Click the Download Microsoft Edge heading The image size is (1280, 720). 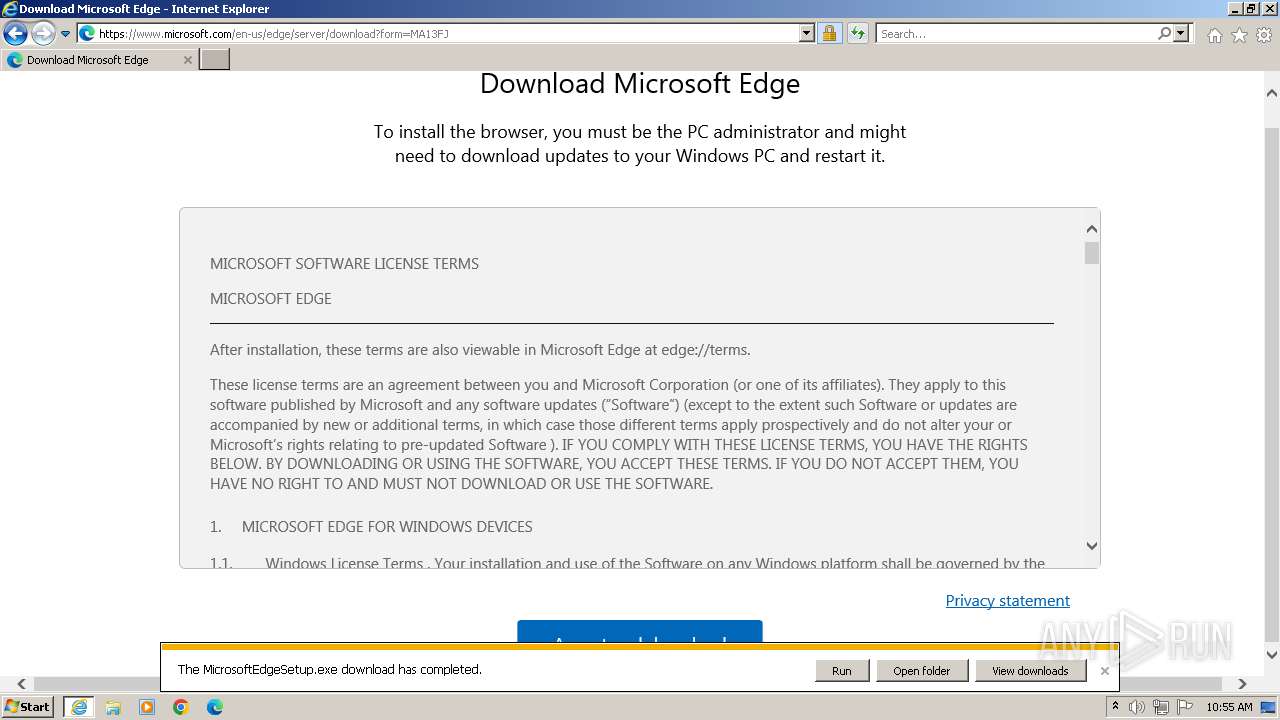(x=640, y=83)
